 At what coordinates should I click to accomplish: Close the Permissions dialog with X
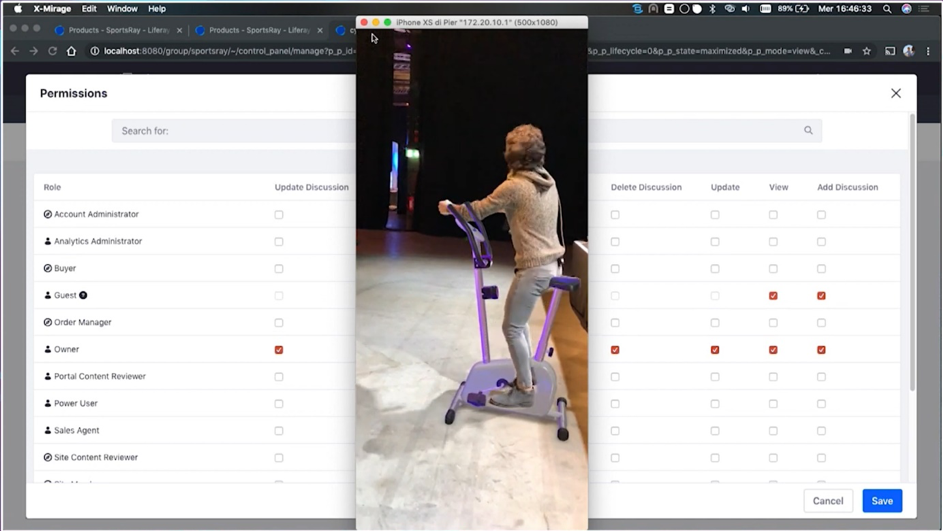[x=896, y=93]
